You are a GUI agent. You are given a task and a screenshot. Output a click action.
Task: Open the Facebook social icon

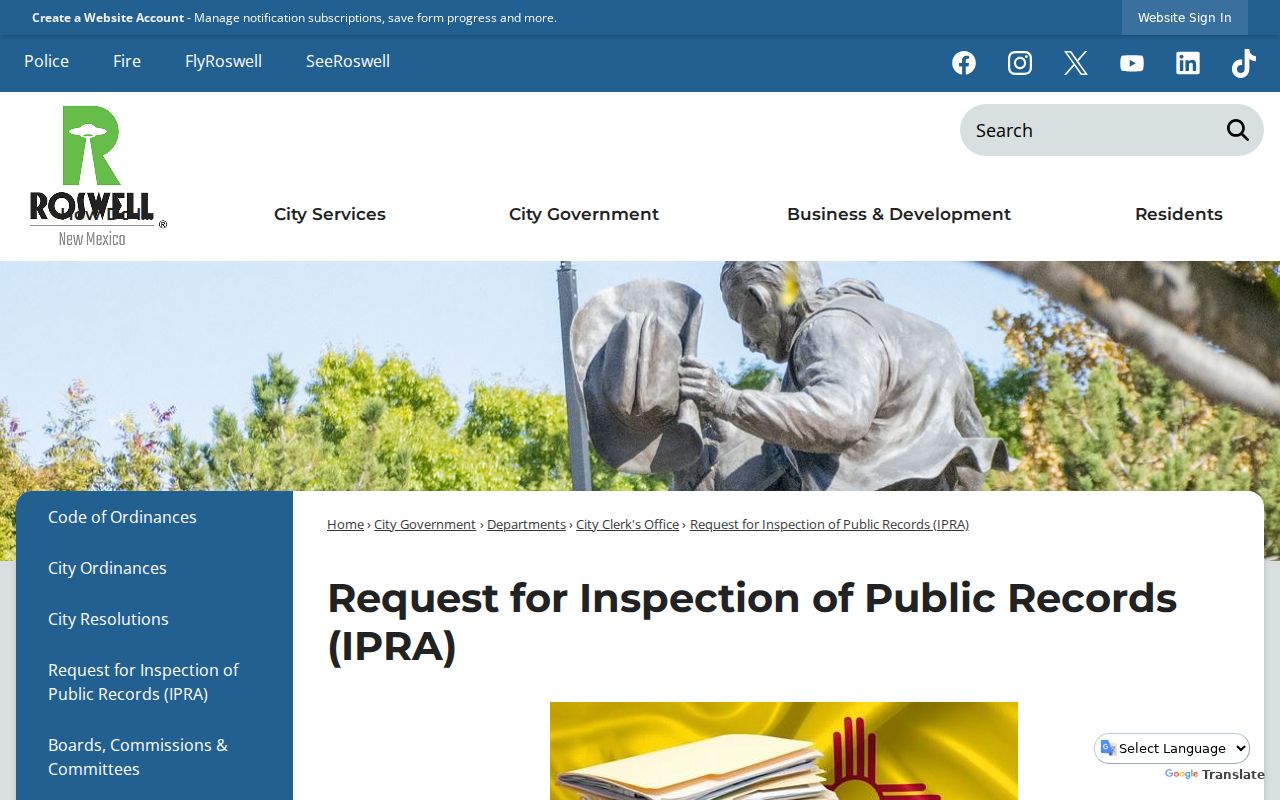click(964, 63)
